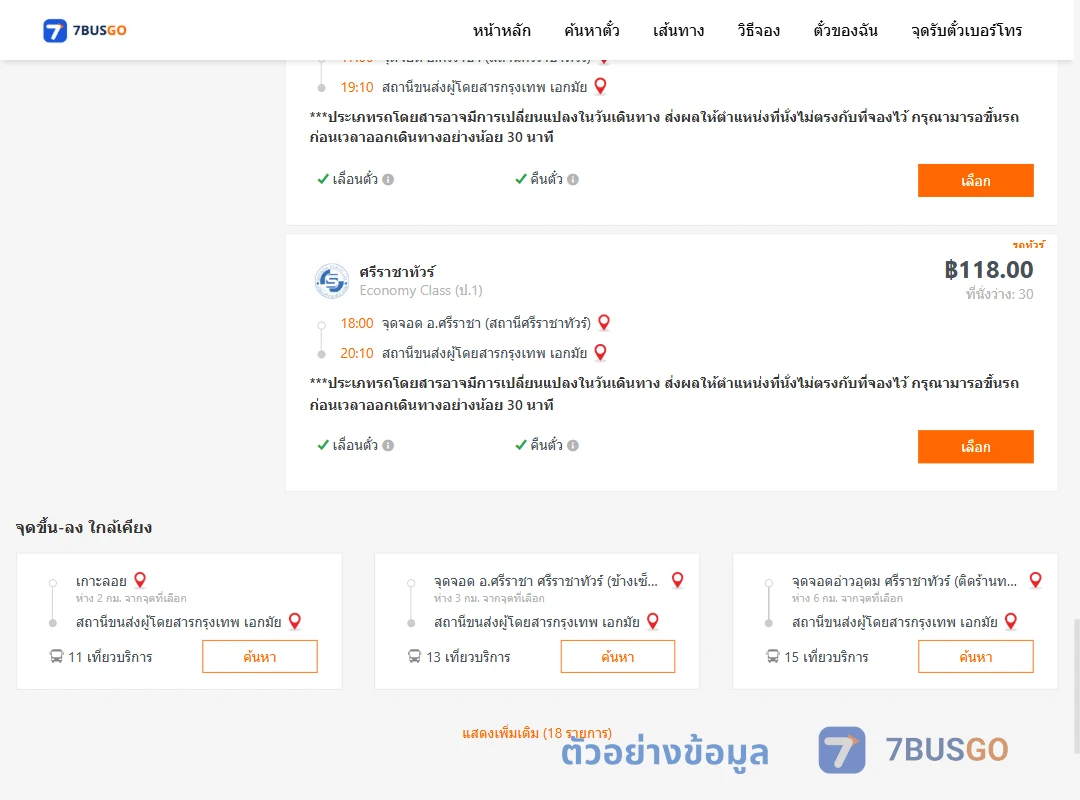Click map pin next to 19:10 Ekkamai station
Screen dimensions: 1080x800
(x=601, y=86)
